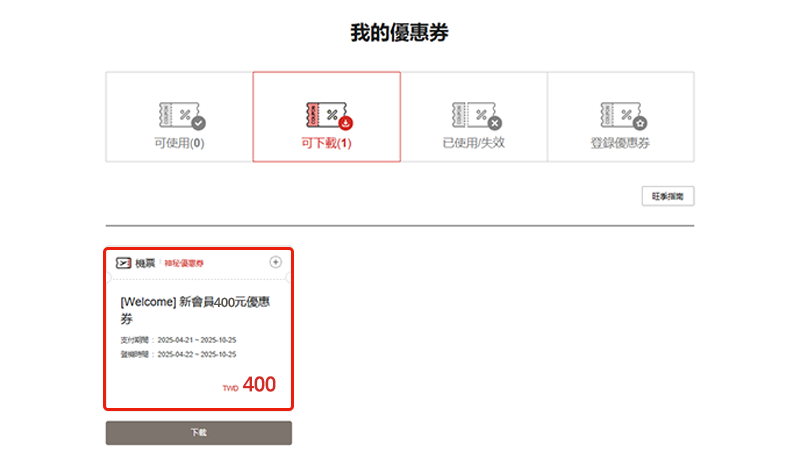Expand coupon details with the plus icon

click(x=276, y=262)
